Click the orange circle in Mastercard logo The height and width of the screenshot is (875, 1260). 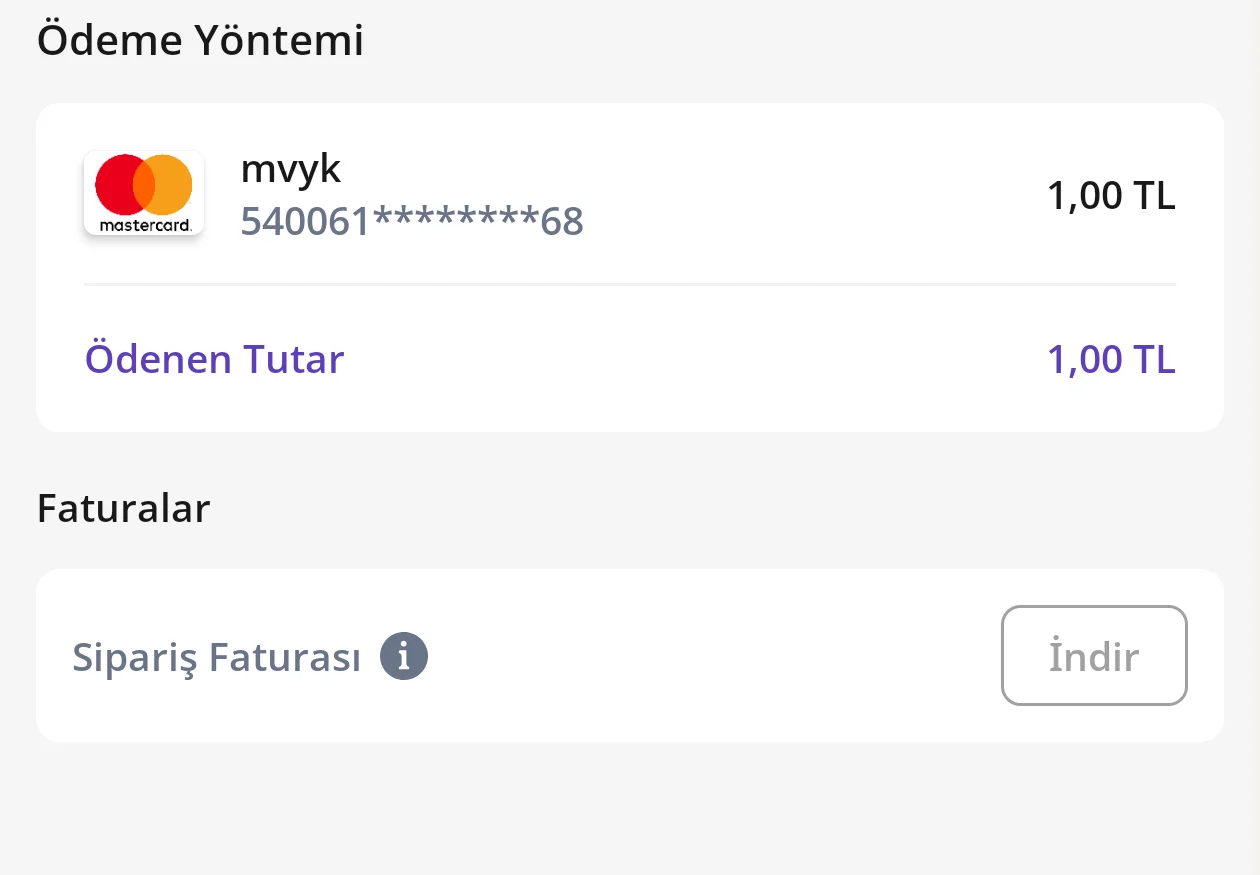coord(170,184)
